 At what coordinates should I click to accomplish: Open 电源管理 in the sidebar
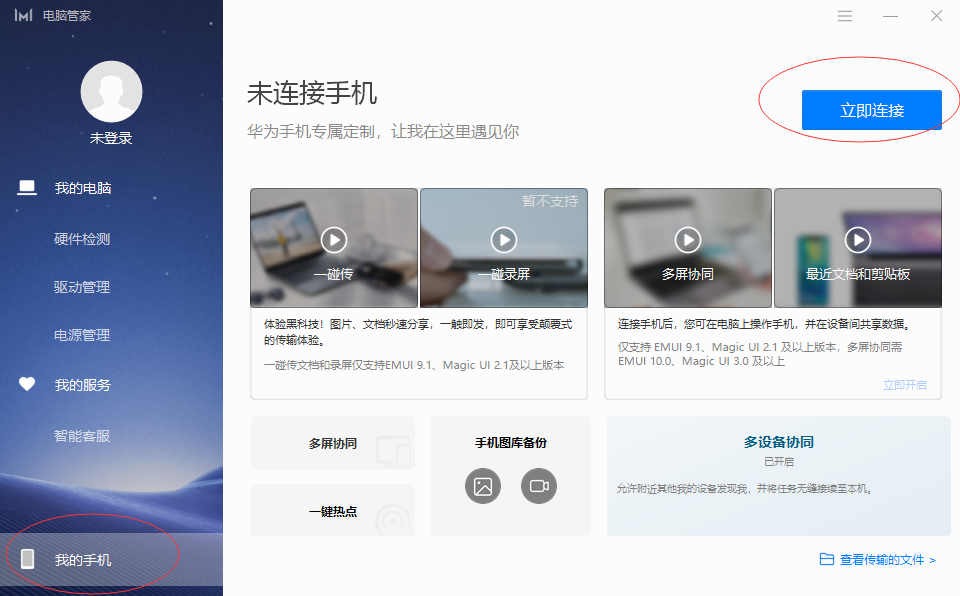point(82,335)
